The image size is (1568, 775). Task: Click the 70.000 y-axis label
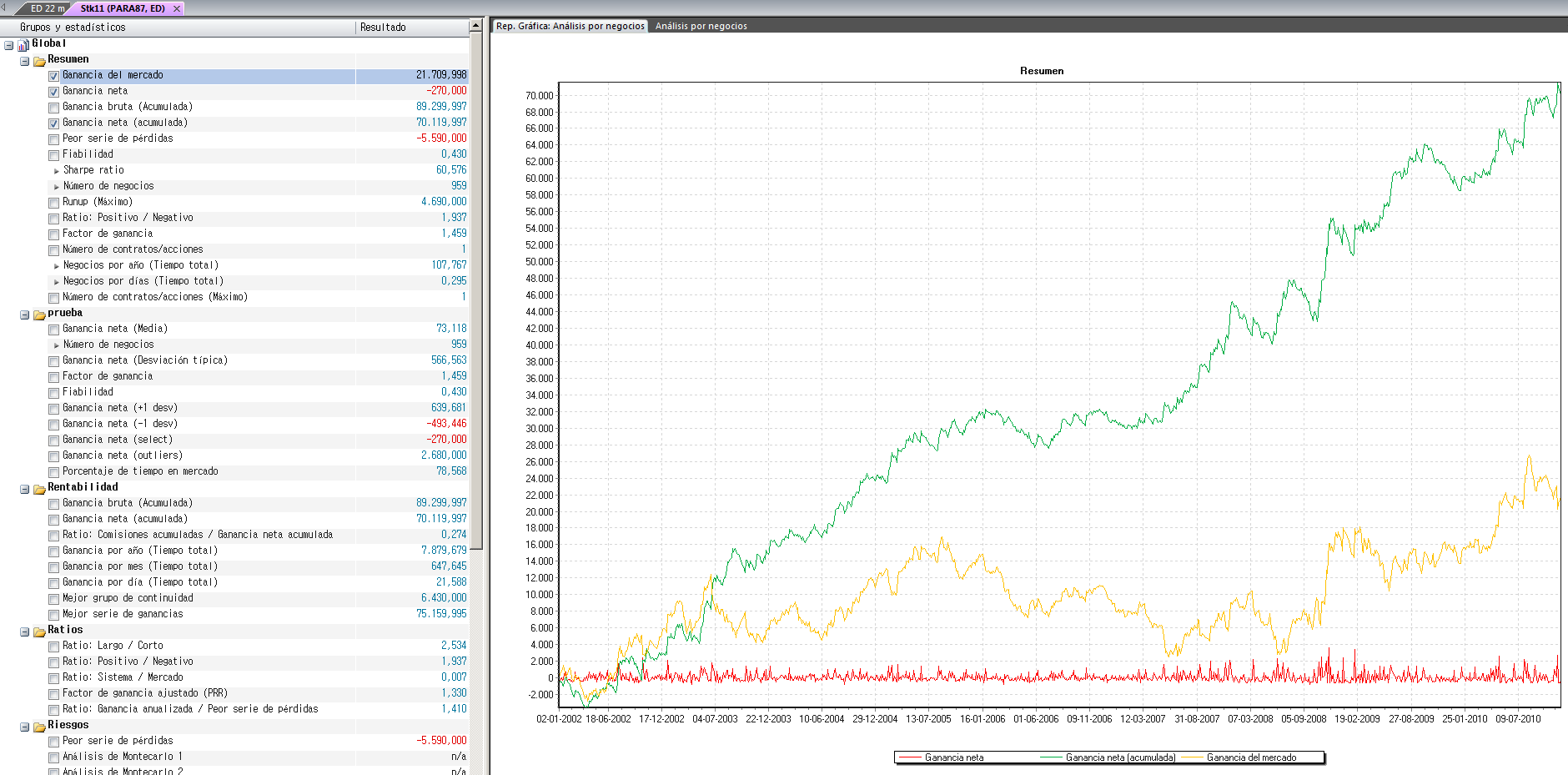point(539,96)
